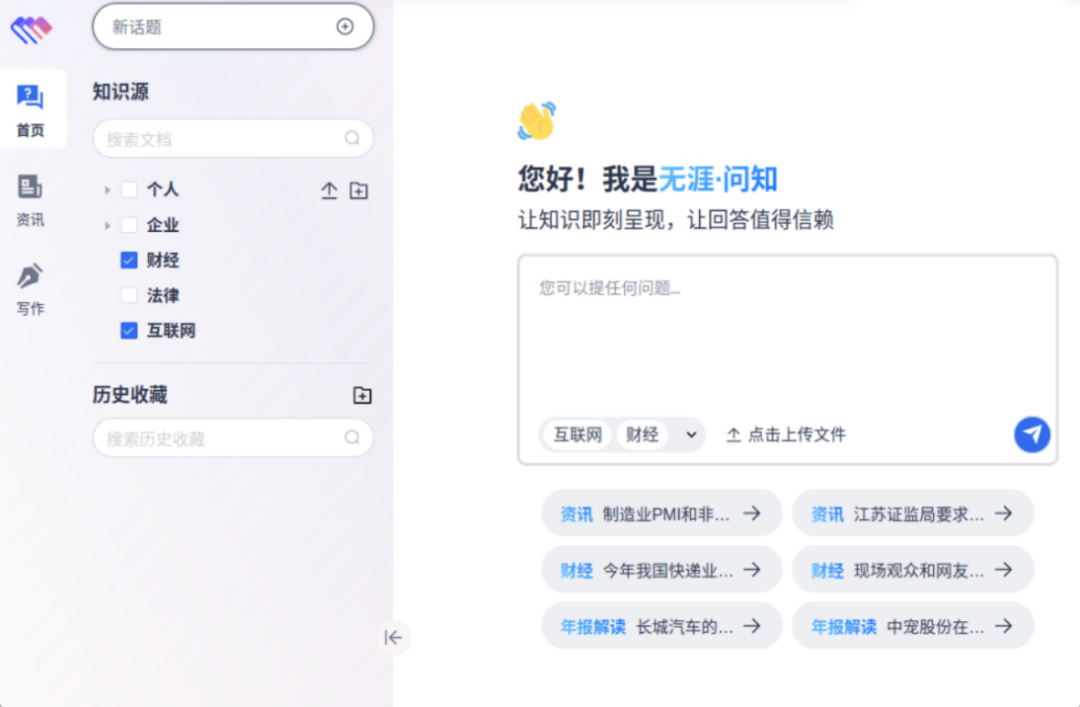Screen dimensions: 1080x707
Task: Uncheck the 财经 knowledge source checkbox
Action: point(129,260)
